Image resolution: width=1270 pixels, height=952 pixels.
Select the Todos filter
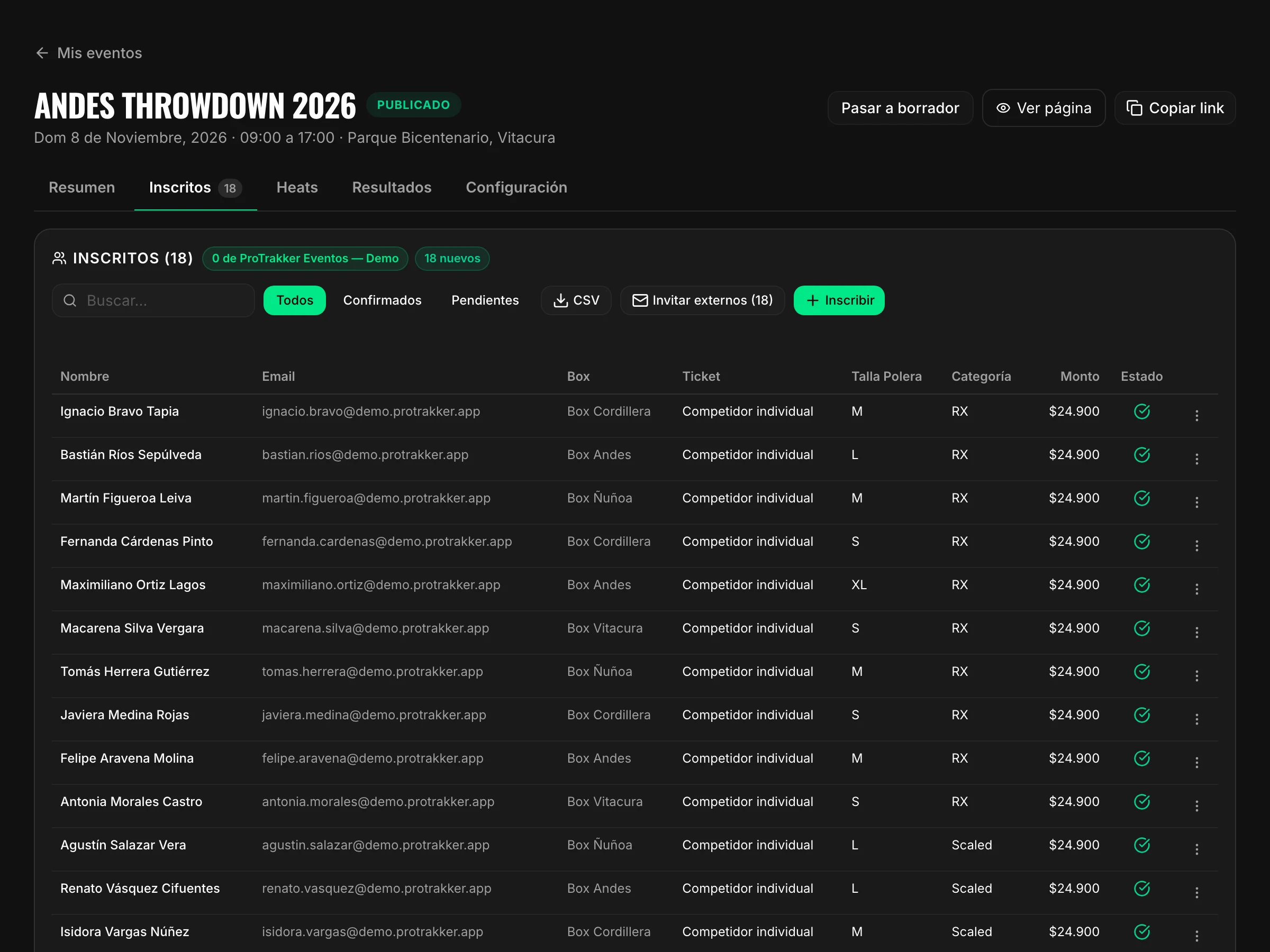tap(295, 300)
